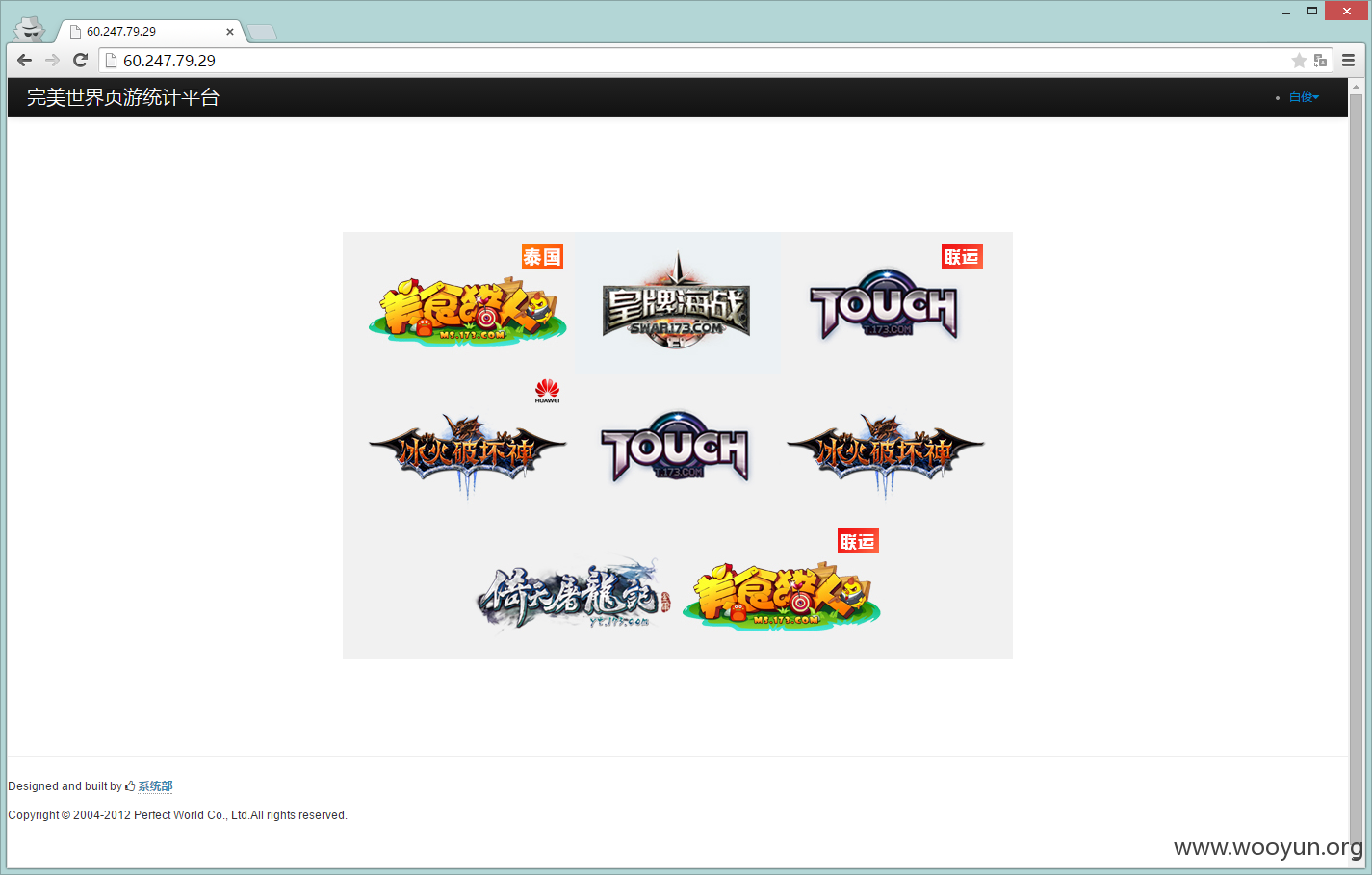The height and width of the screenshot is (875, 1372).
Task: Open 完美世界页游统计平台 brand title link
Action: point(123,97)
